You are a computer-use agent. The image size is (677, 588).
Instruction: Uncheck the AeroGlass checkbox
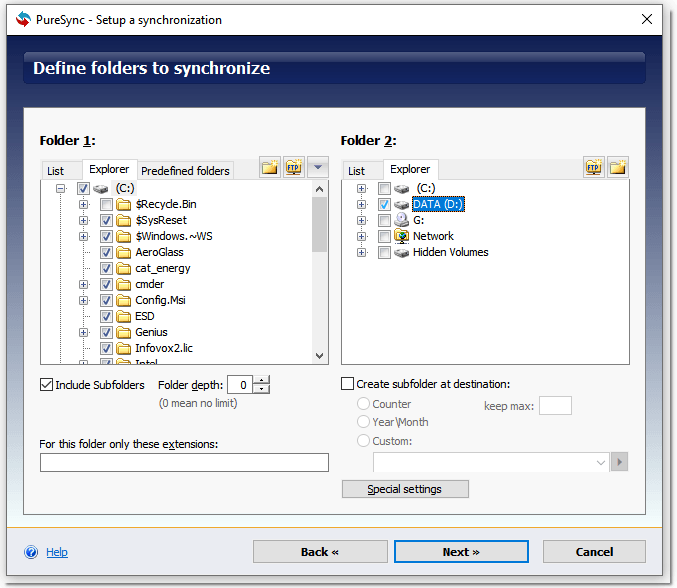[106, 252]
